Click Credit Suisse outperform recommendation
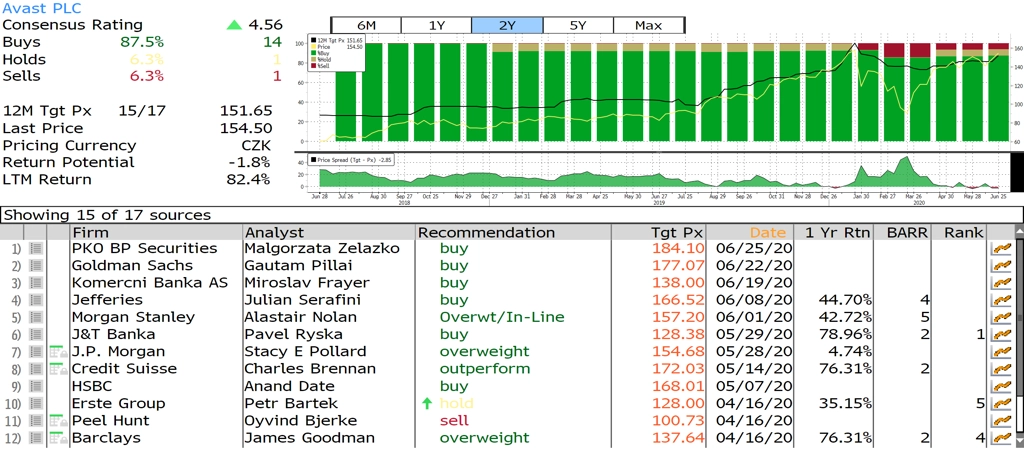The height and width of the screenshot is (451, 1024). click(485, 369)
